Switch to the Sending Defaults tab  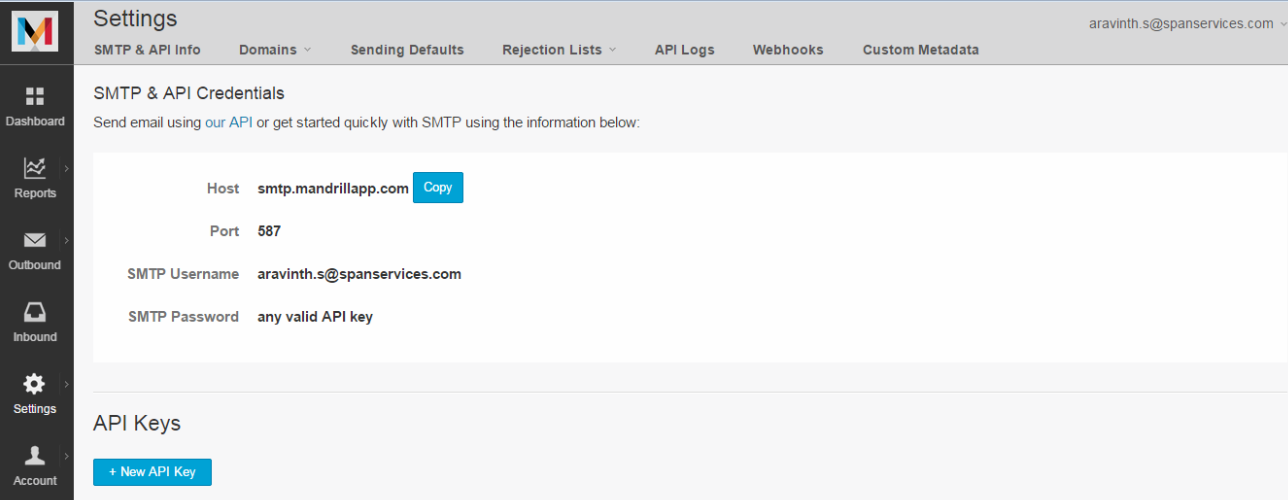[x=407, y=49]
